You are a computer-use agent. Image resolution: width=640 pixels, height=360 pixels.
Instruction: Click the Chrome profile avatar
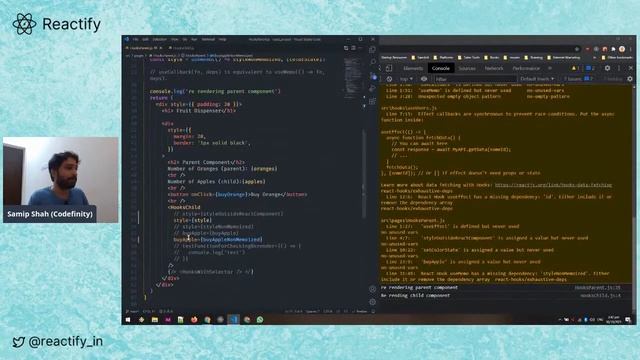coord(622,49)
